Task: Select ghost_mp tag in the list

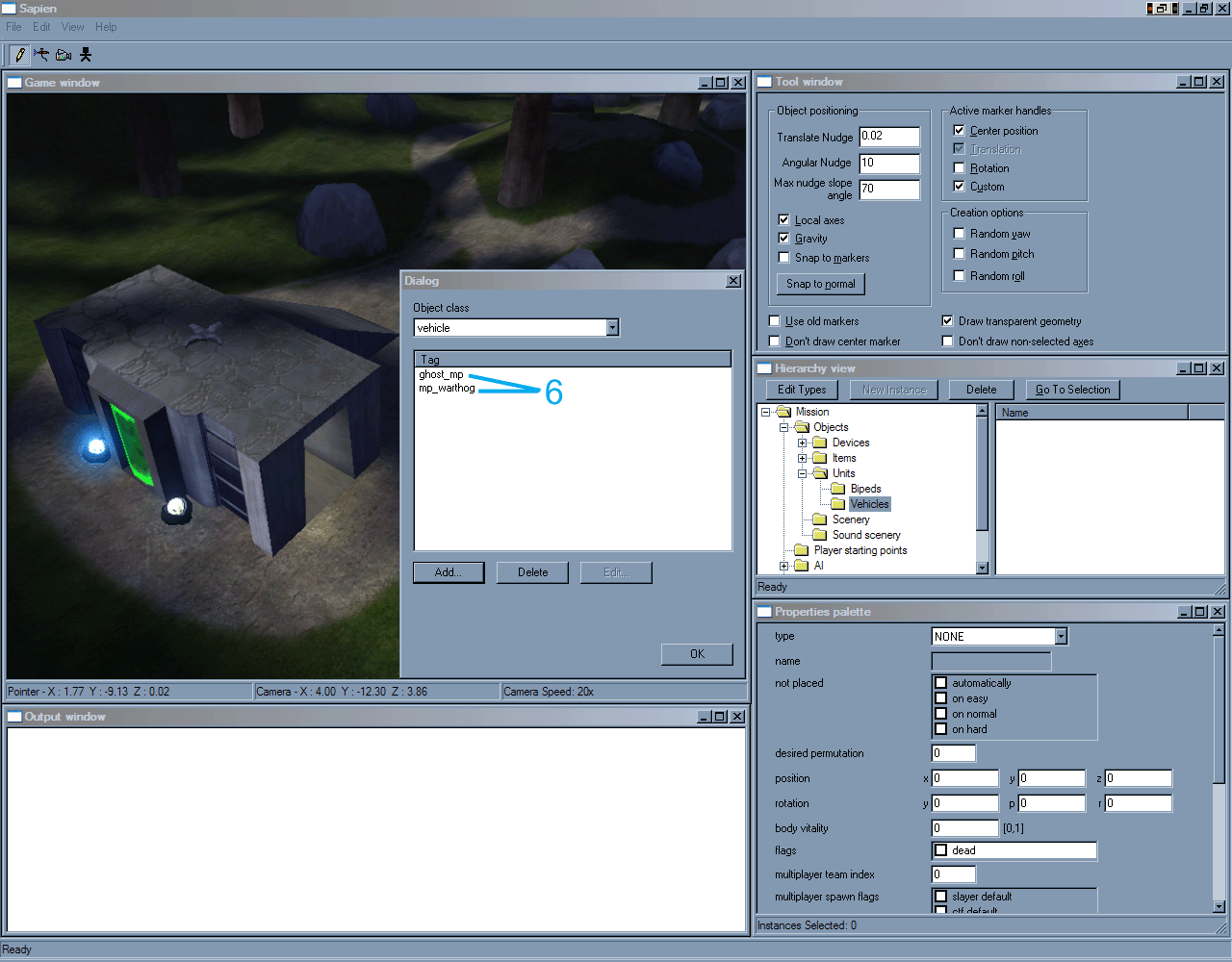Action: pyautogui.click(x=441, y=374)
